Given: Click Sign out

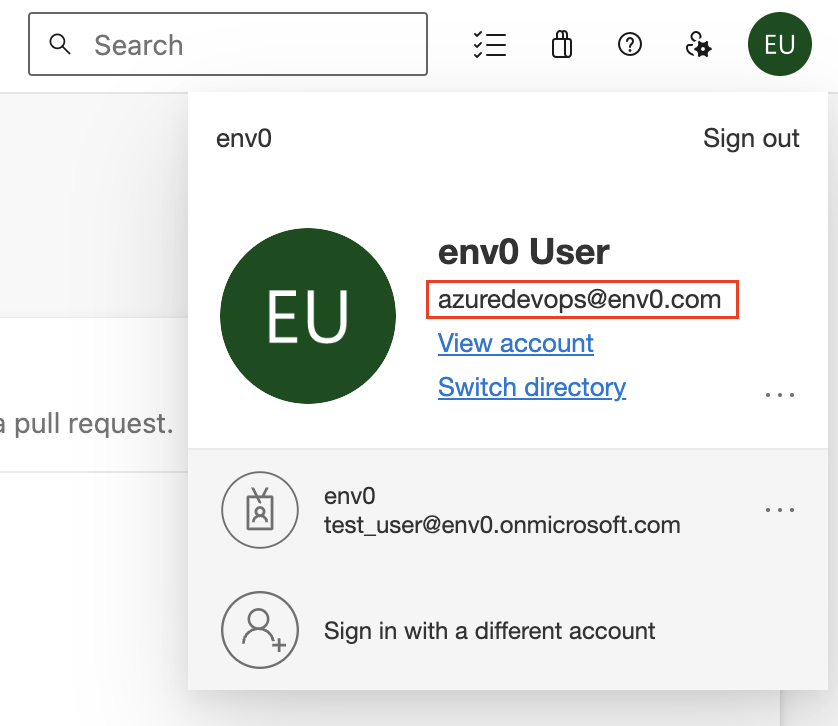Looking at the screenshot, I should coord(751,138).
